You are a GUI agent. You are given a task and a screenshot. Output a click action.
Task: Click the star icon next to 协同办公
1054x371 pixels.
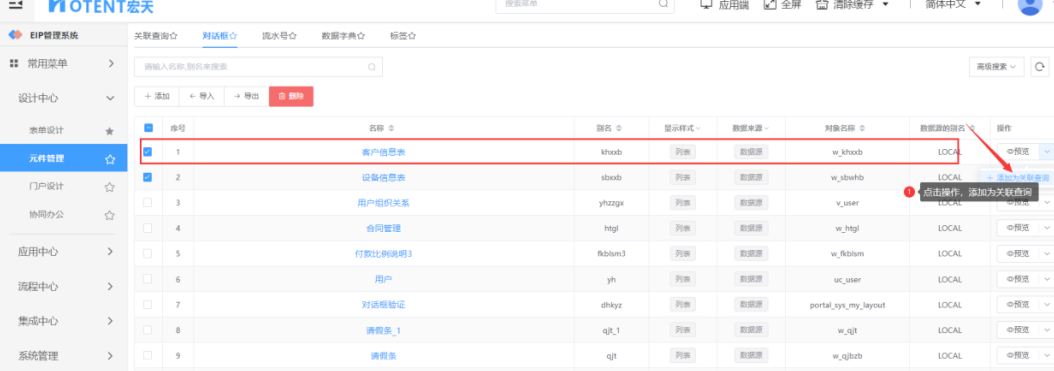click(x=110, y=216)
